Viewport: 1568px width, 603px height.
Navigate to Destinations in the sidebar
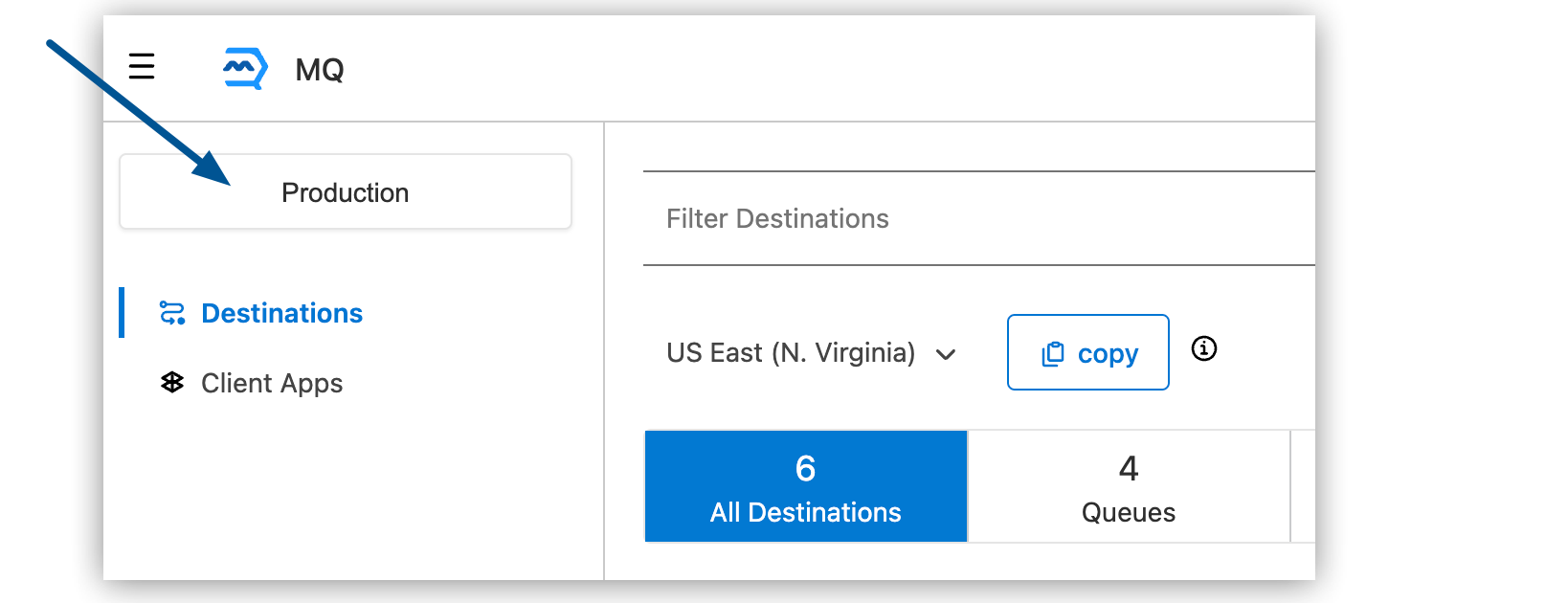[x=282, y=312]
